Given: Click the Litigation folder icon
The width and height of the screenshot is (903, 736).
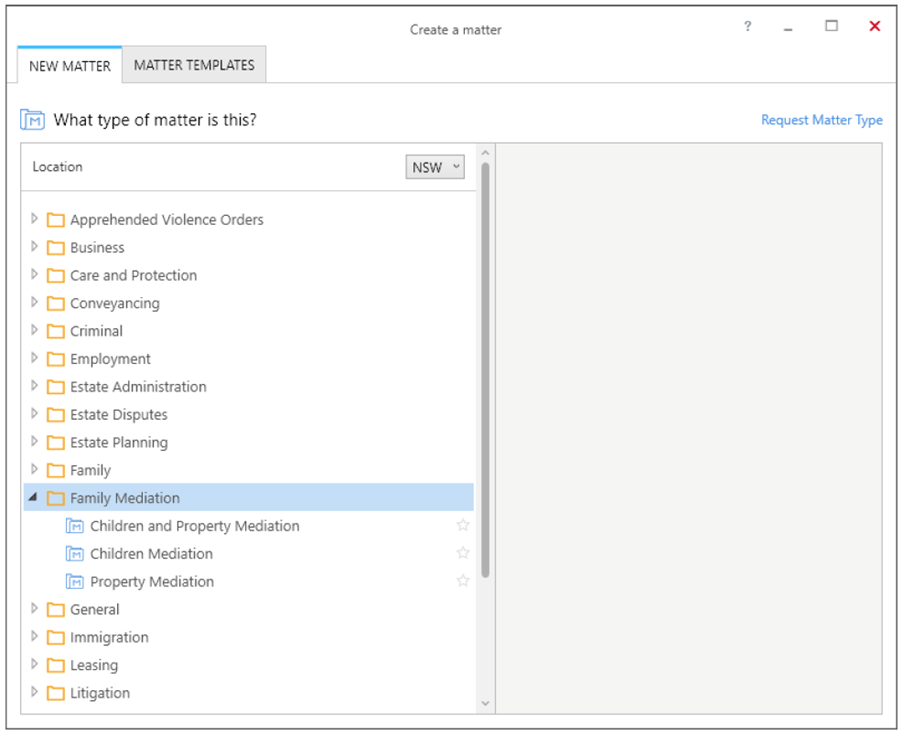Looking at the screenshot, I should pyautogui.click(x=55, y=693).
